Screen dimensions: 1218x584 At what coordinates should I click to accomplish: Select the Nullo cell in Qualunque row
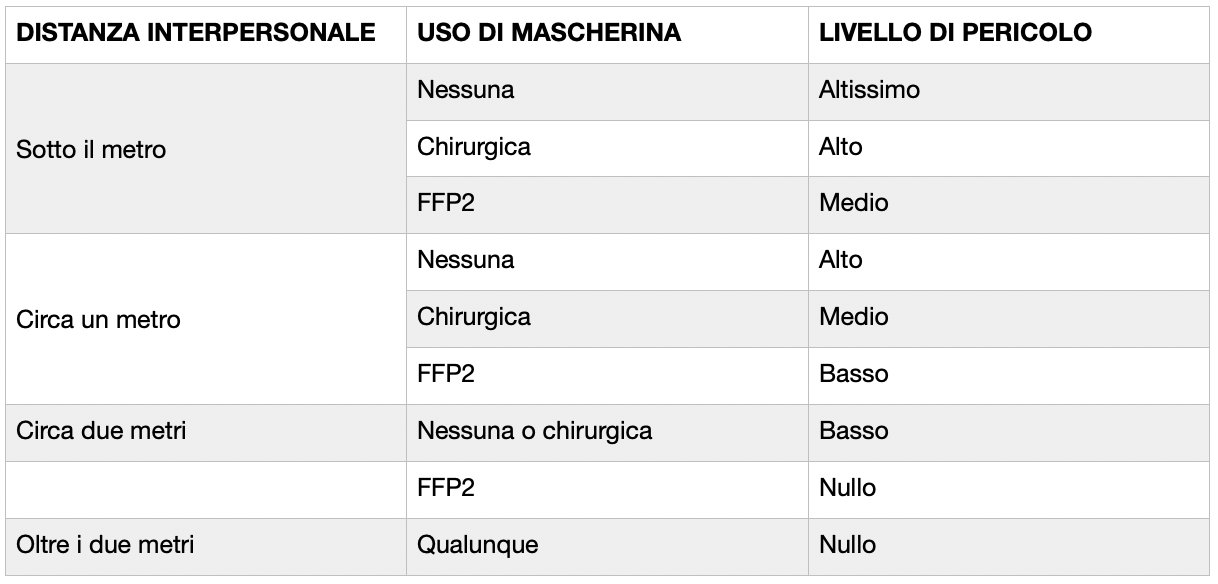[x=847, y=545]
